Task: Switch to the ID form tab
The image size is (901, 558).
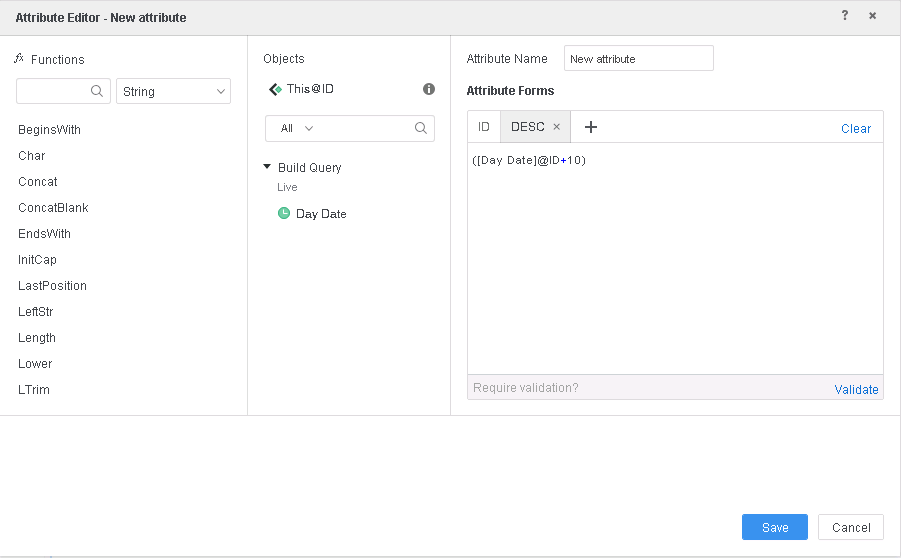Action: 484,127
